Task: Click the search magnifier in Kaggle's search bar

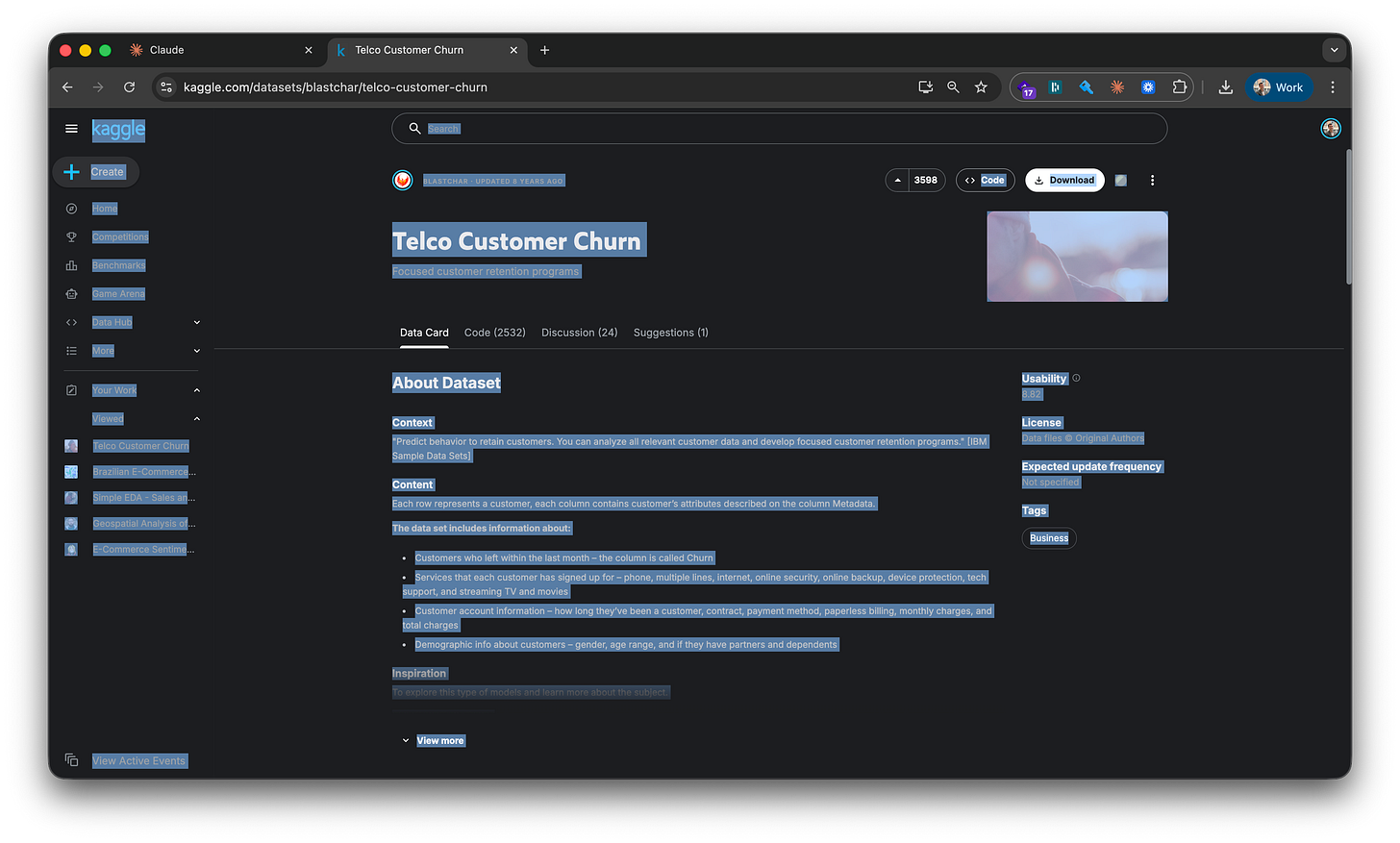Action: 413,128
